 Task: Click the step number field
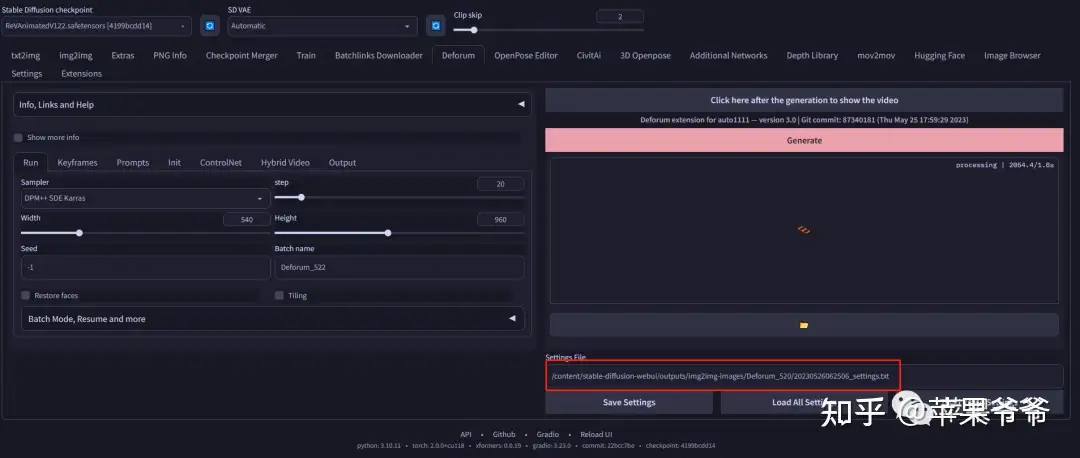[x=501, y=184]
